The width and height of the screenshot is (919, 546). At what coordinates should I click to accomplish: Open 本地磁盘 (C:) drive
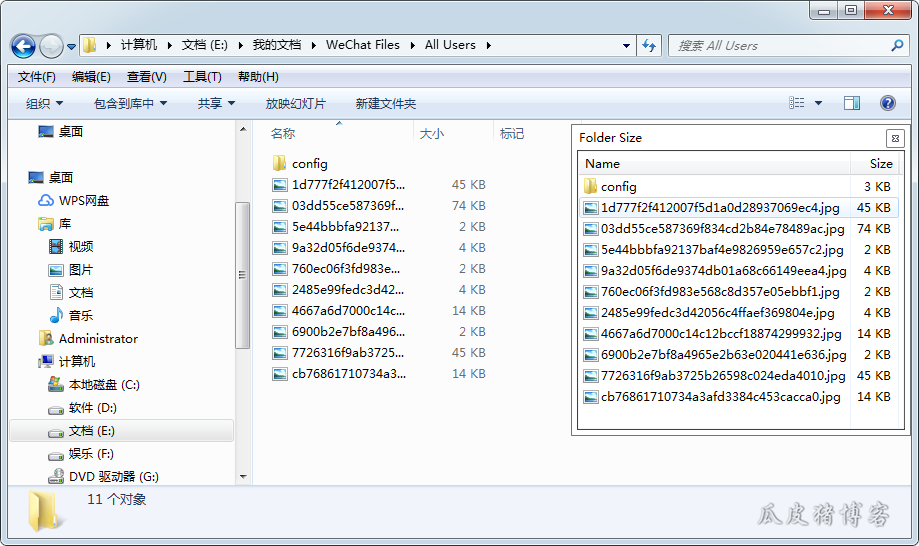point(94,385)
